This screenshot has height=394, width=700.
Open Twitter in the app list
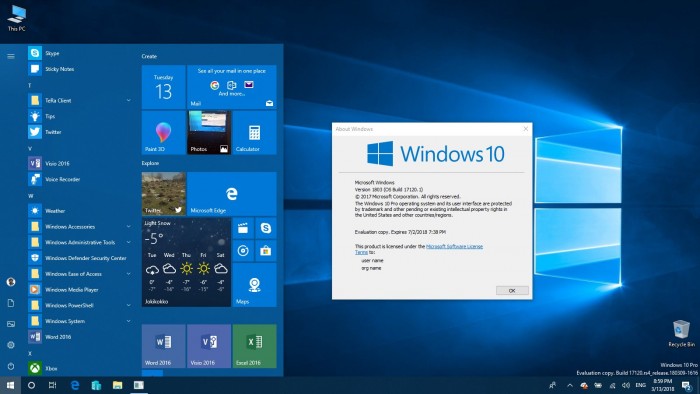pyautogui.click(x=80, y=132)
